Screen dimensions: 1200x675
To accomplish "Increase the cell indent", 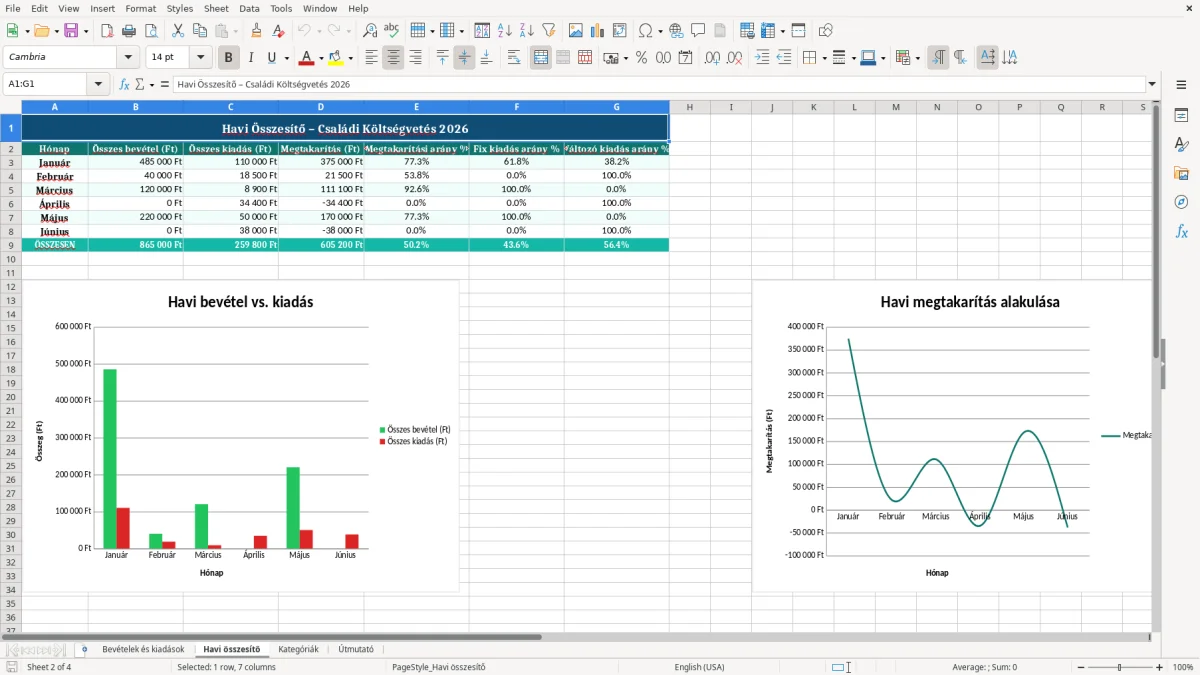I will (x=762, y=58).
